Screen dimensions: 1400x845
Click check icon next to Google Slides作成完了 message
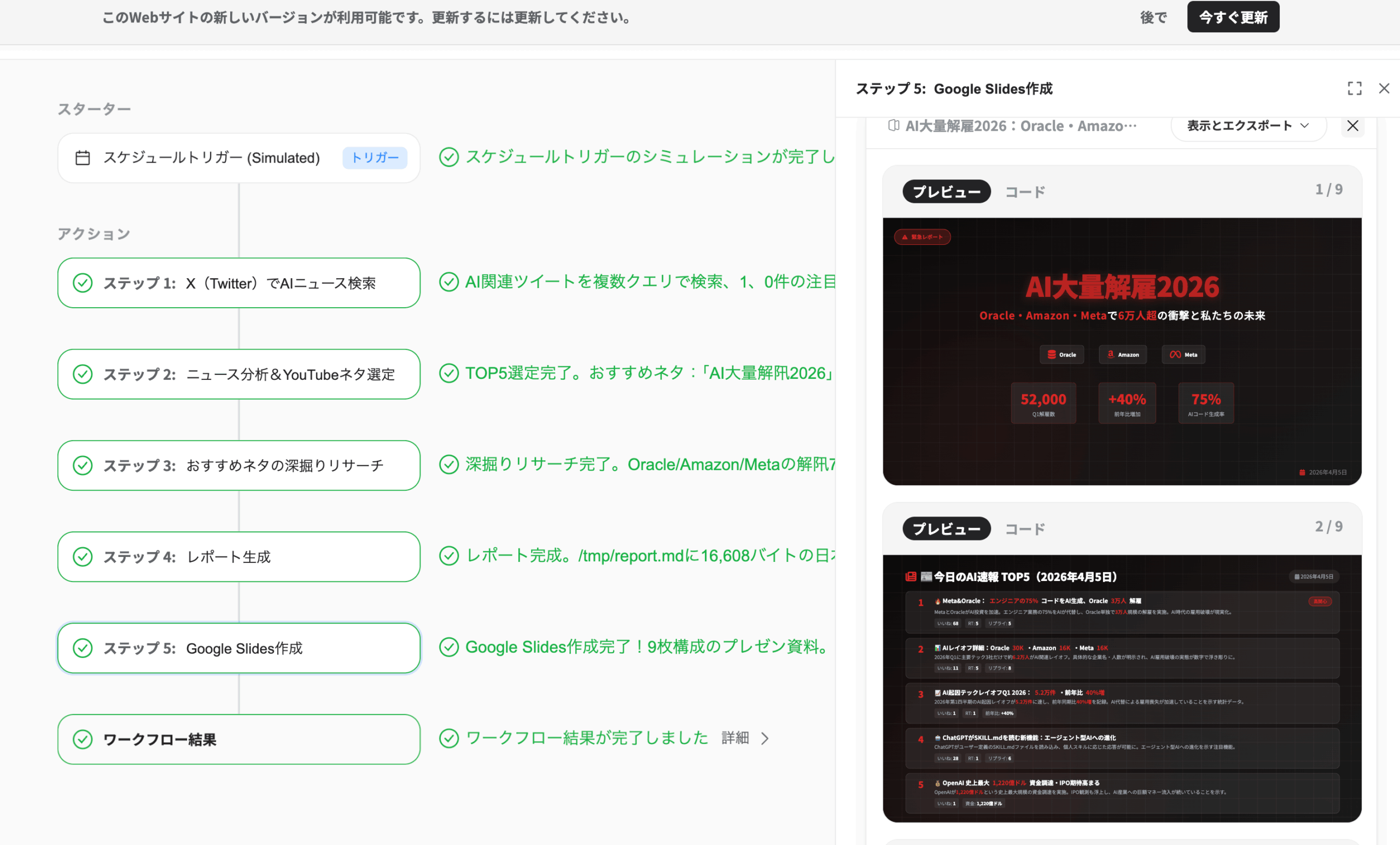[x=449, y=647]
